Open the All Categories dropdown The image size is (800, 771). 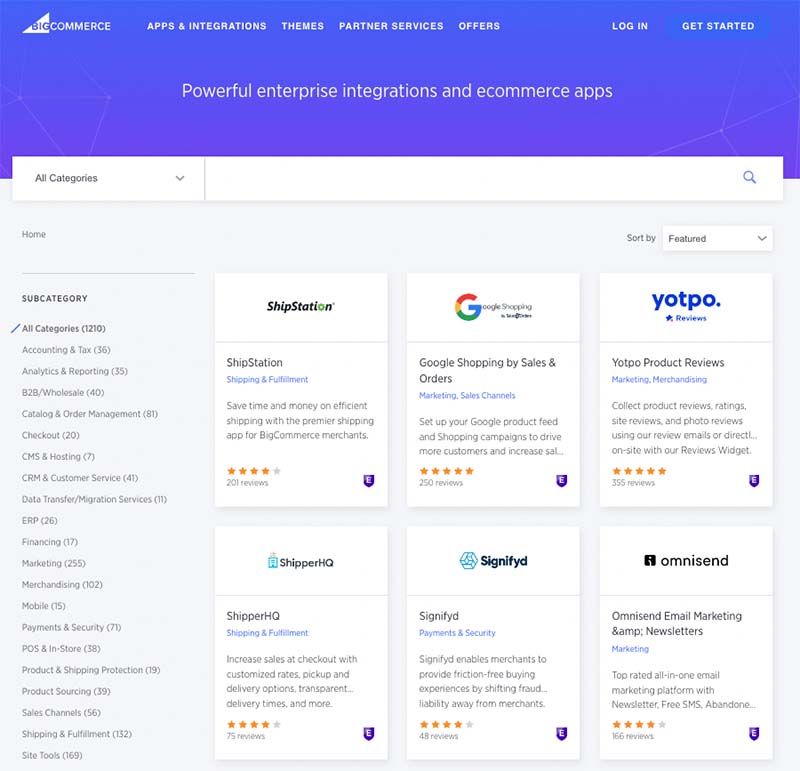108,178
